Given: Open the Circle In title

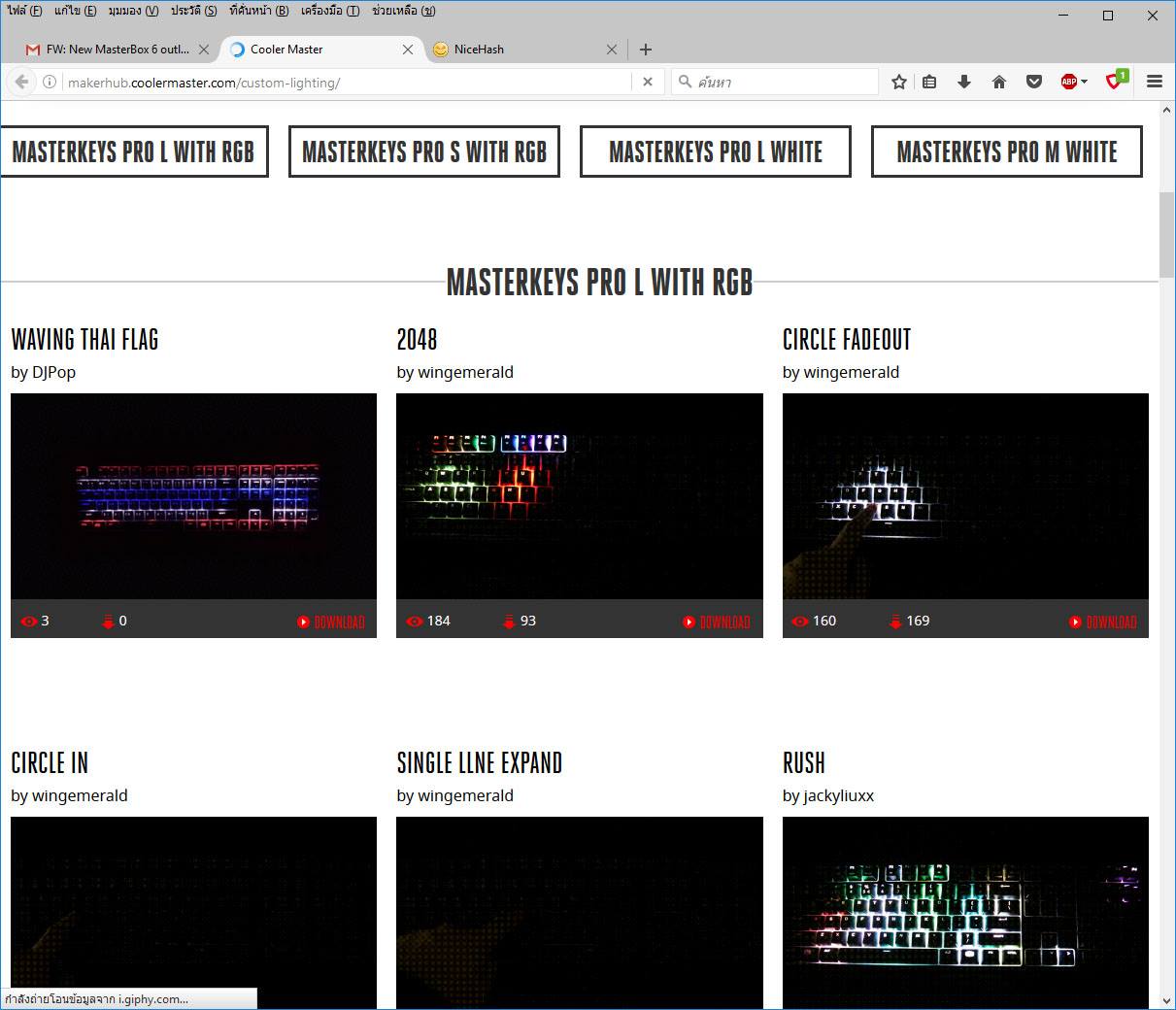Looking at the screenshot, I should (50, 763).
